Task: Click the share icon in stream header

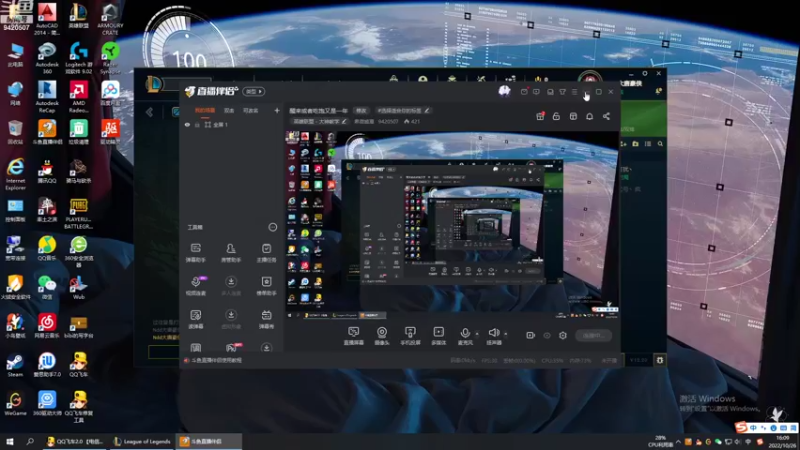Action: [606, 116]
